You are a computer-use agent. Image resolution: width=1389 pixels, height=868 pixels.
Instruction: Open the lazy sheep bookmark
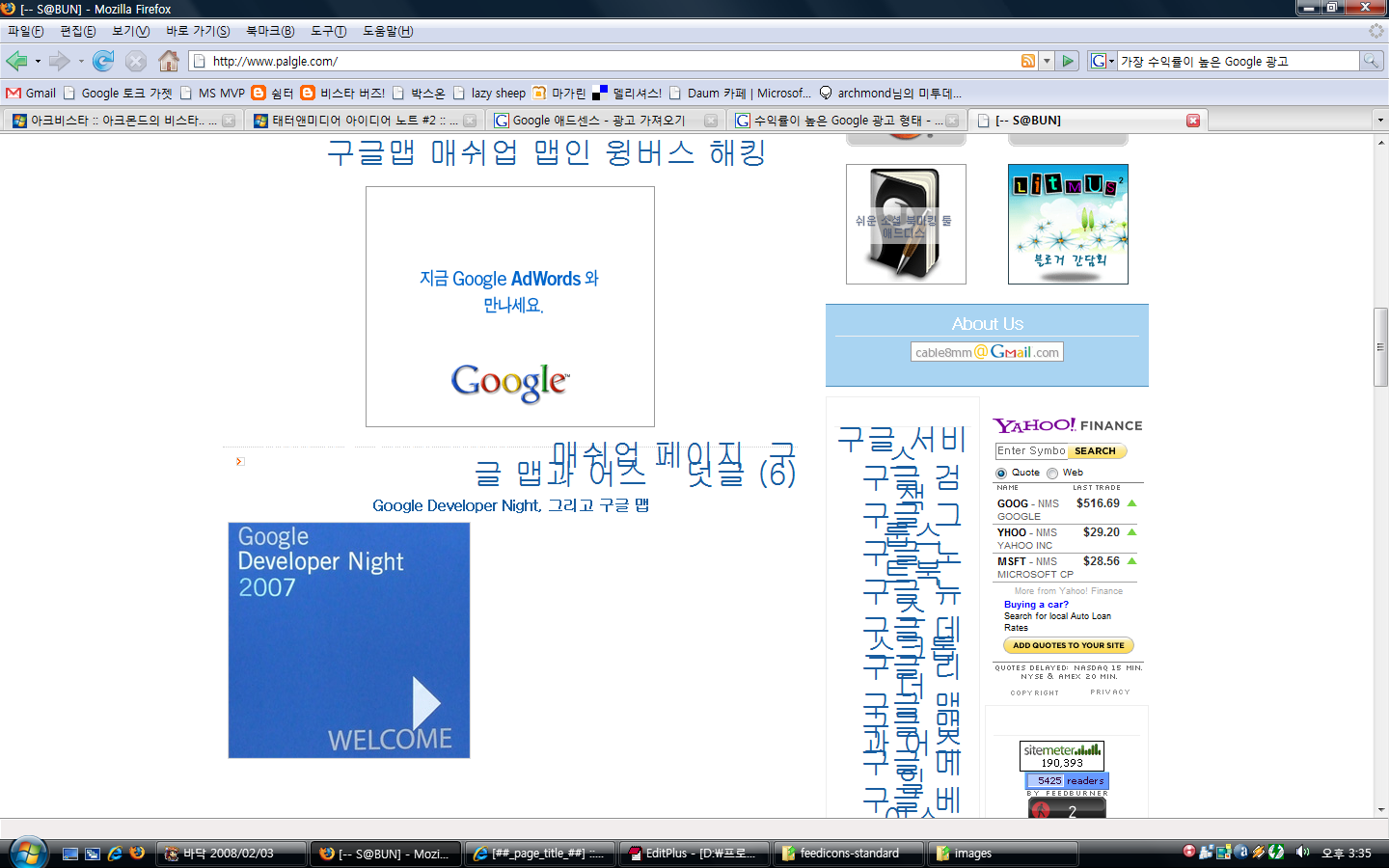490,94
